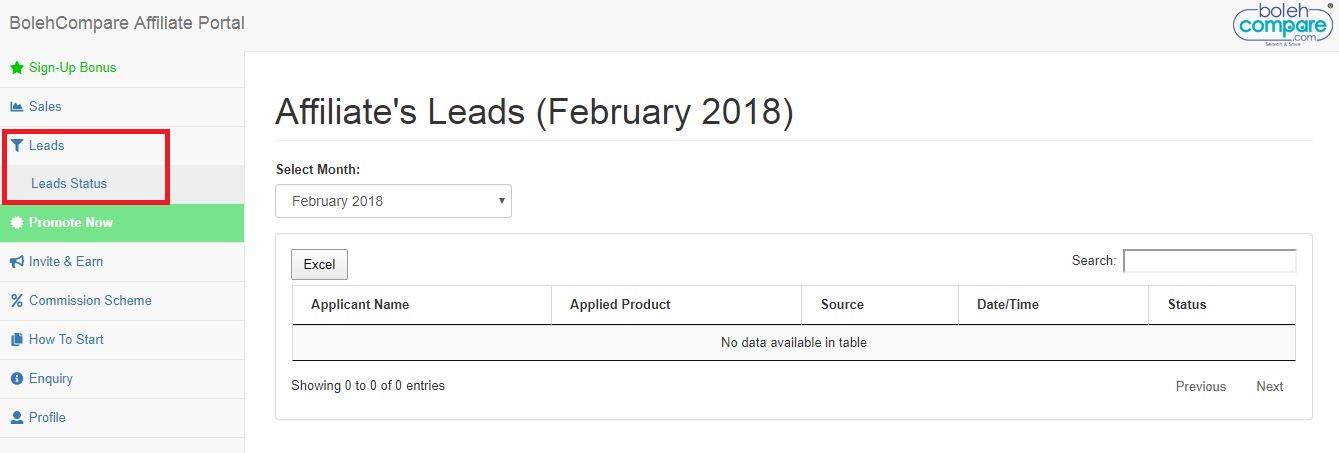Image resolution: width=1339 pixels, height=453 pixels.
Task: Click the BolehCompare logo in the header
Action: (1283, 25)
